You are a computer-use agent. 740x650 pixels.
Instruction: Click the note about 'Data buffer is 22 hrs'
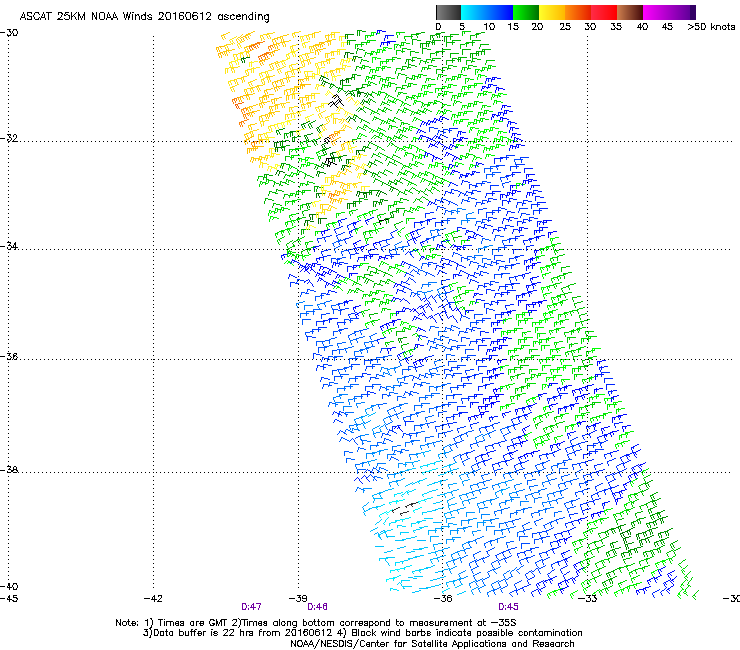[x=239, y=633]
